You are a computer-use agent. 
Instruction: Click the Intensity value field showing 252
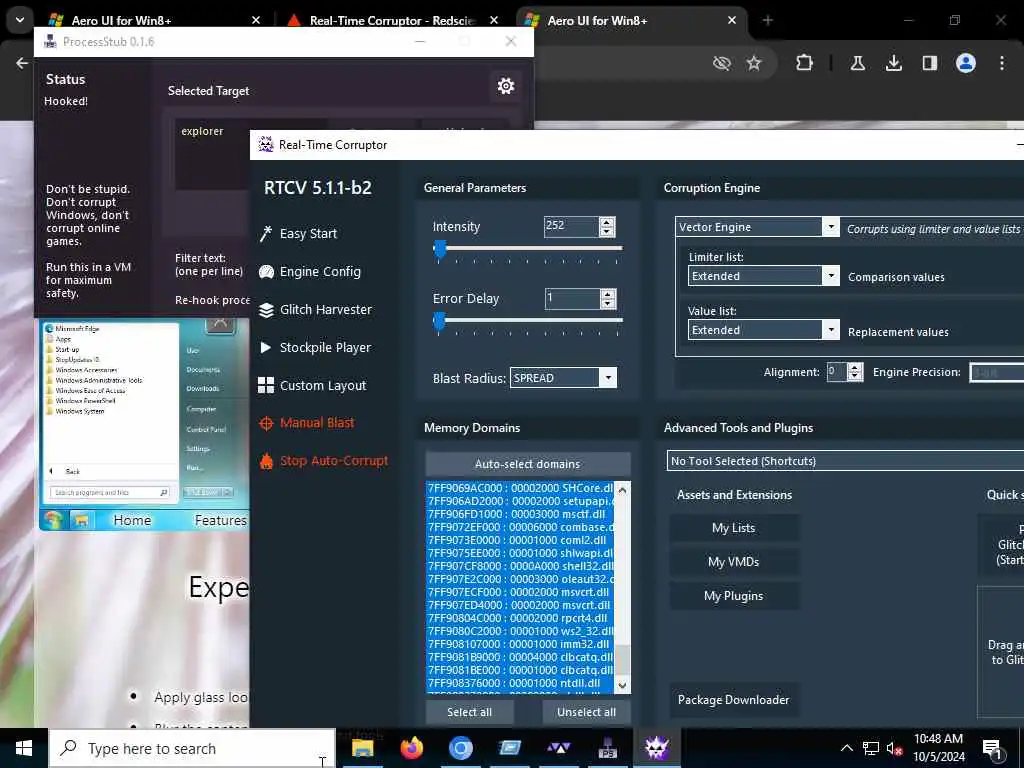pyautogui.click(x=571, y=226)
